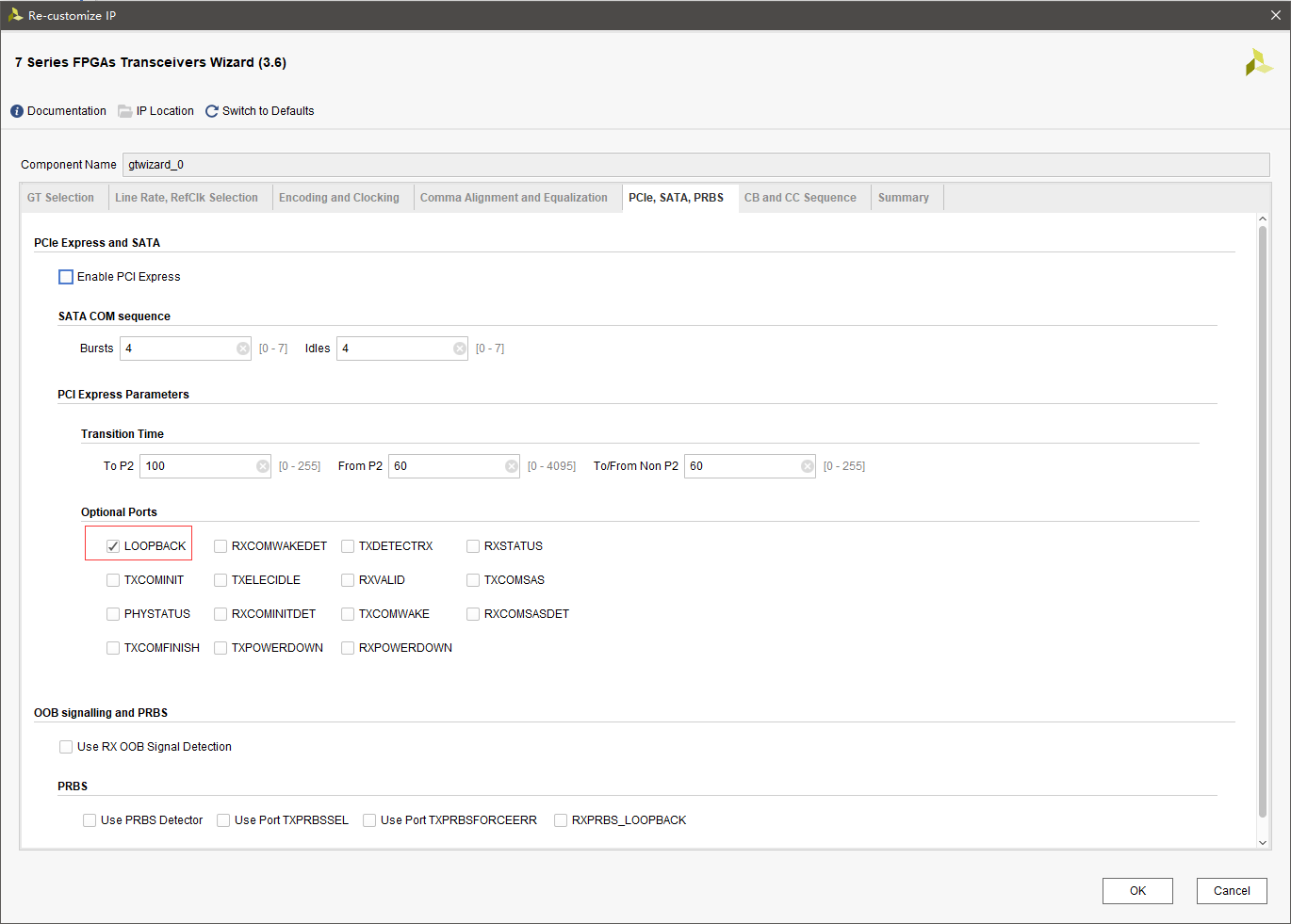Switch to the GT Selection tab
The image size is (1291, 924).
[x=60, y=198]
